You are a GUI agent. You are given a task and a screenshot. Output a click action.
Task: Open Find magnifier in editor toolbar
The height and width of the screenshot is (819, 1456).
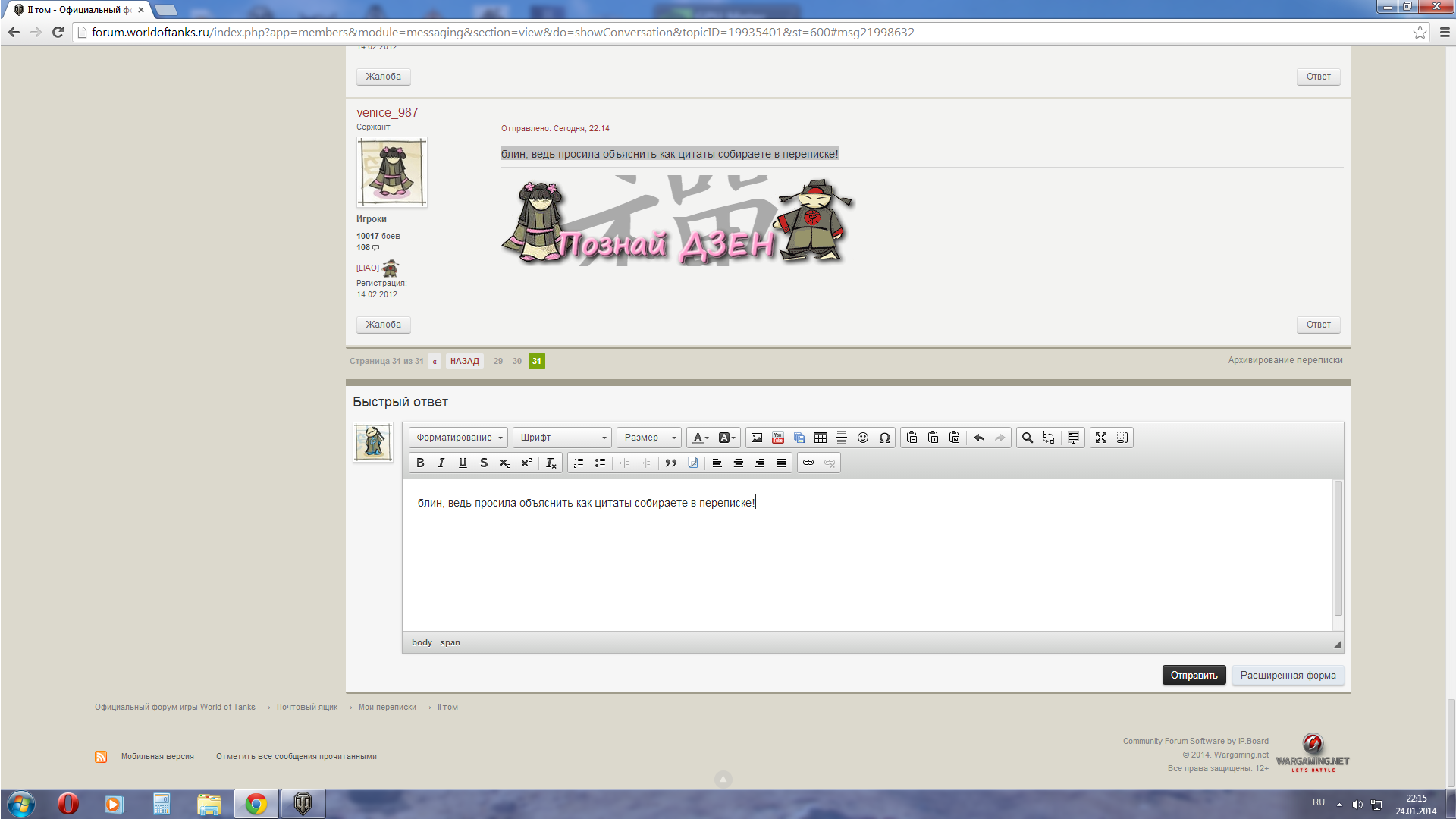1028,438
